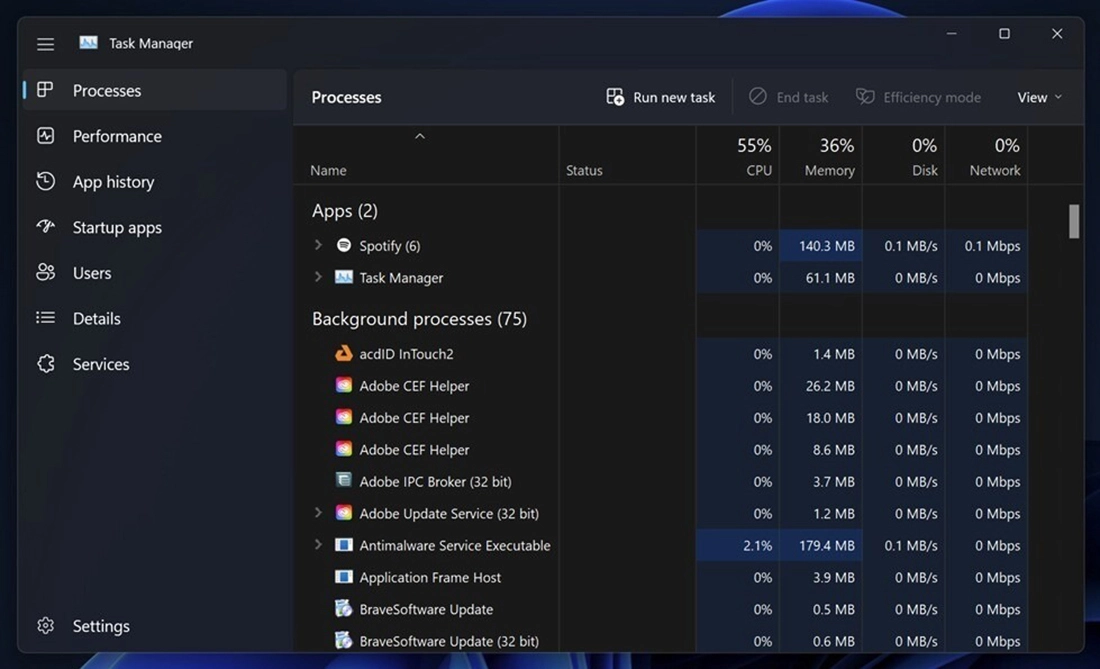Image resolution: width=1100 pixels, height=669 pixels.
Task: Expand the Task Manager process group
Action: (x=318, y=277)
